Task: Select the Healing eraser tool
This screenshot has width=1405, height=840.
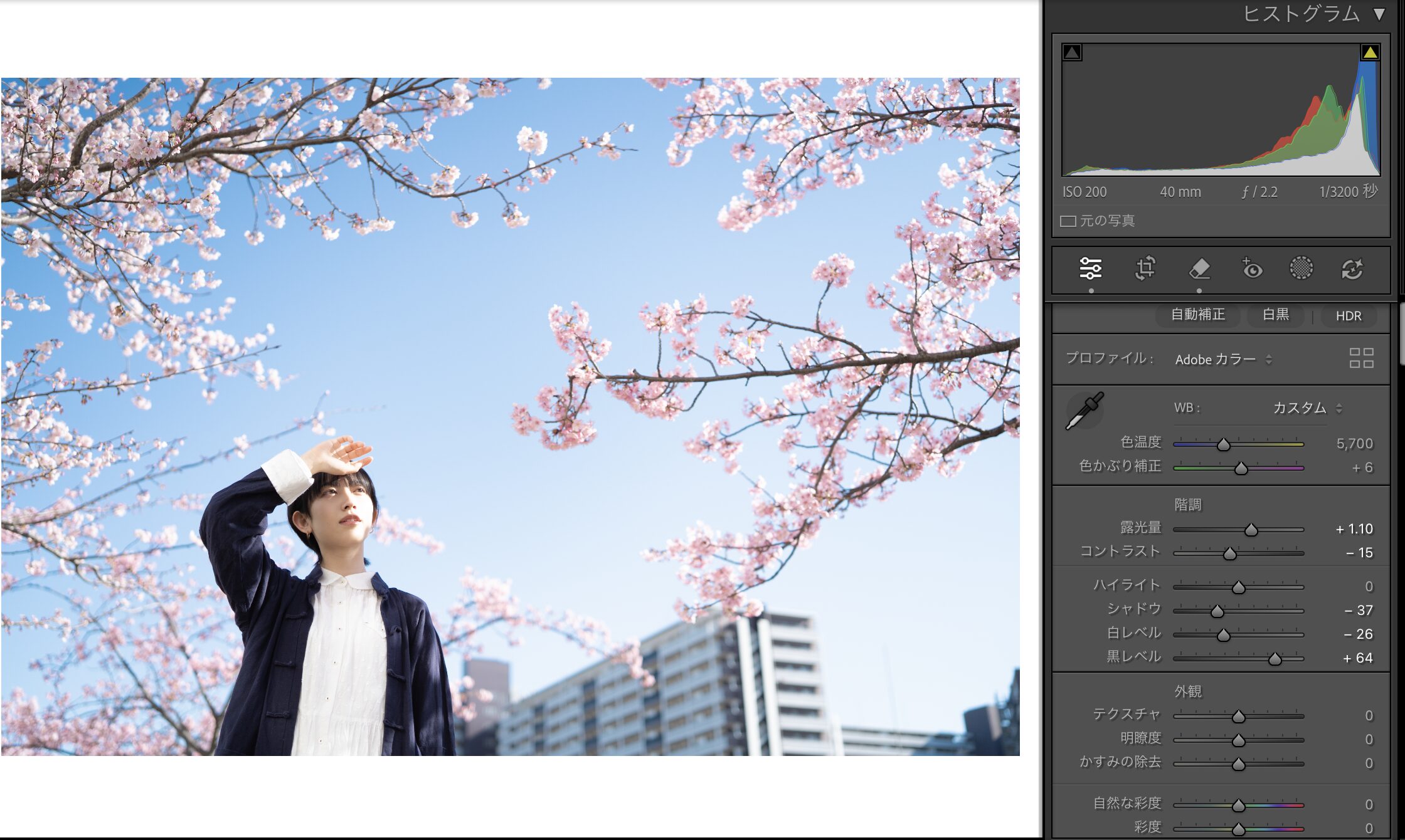Action: click(x=1199, y=269)
